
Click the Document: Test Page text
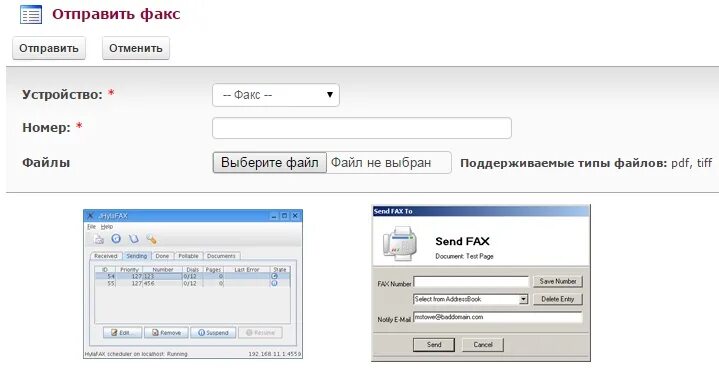[464, 256]
